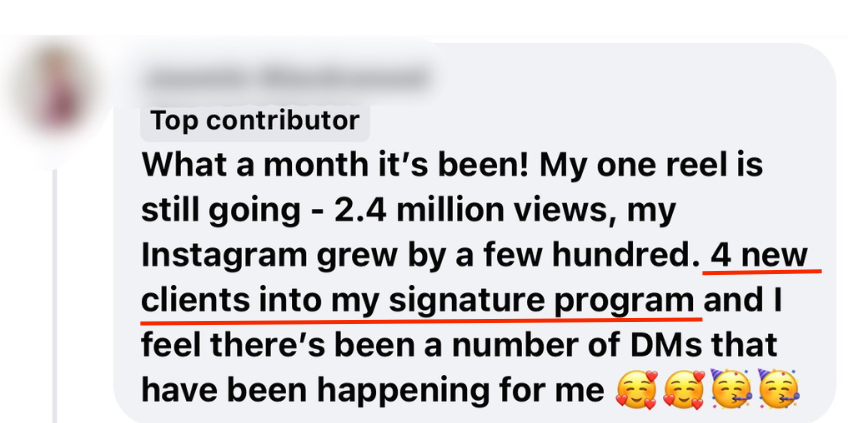Click the underlined 4 new text

[x=759, y=255]
